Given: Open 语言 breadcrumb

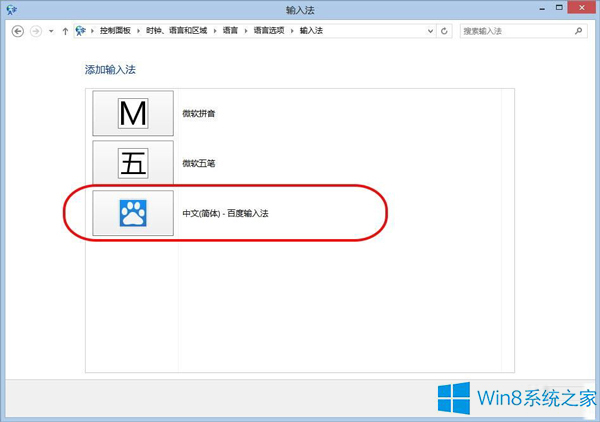Looking at the screenshot, I should coord(230,31).
